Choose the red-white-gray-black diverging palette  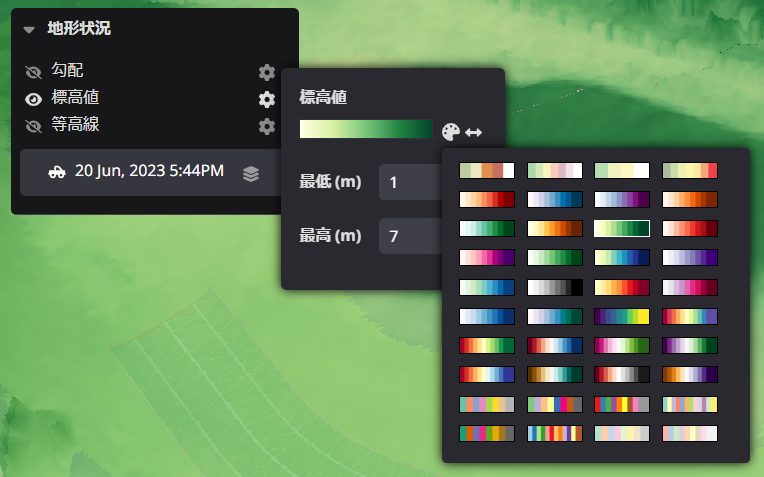click(622, 375)
